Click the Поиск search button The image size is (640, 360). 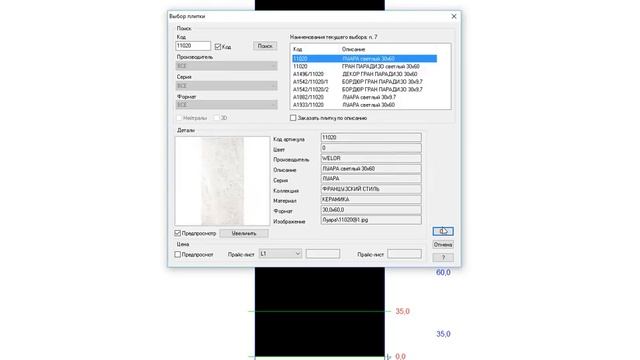point(265,46)
